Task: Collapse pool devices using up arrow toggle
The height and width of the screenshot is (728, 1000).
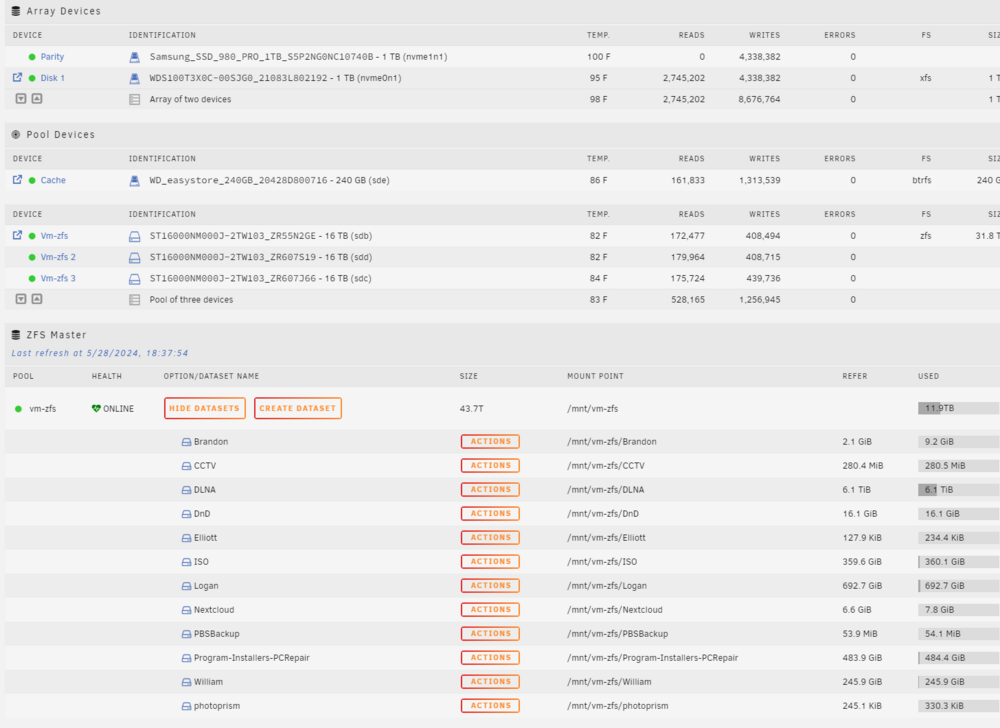Action: 37,299
